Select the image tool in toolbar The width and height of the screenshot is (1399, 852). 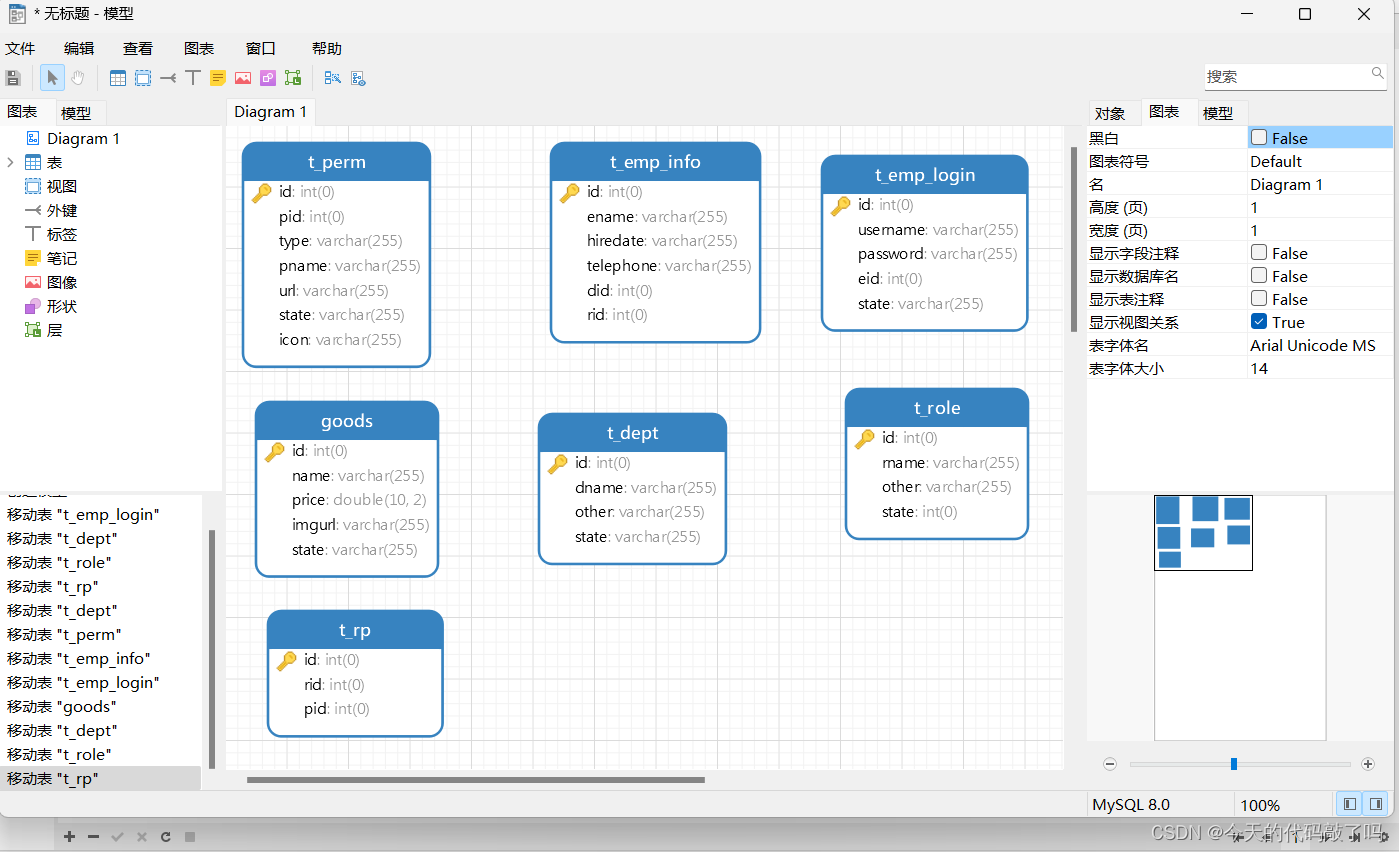coord(242,78)
